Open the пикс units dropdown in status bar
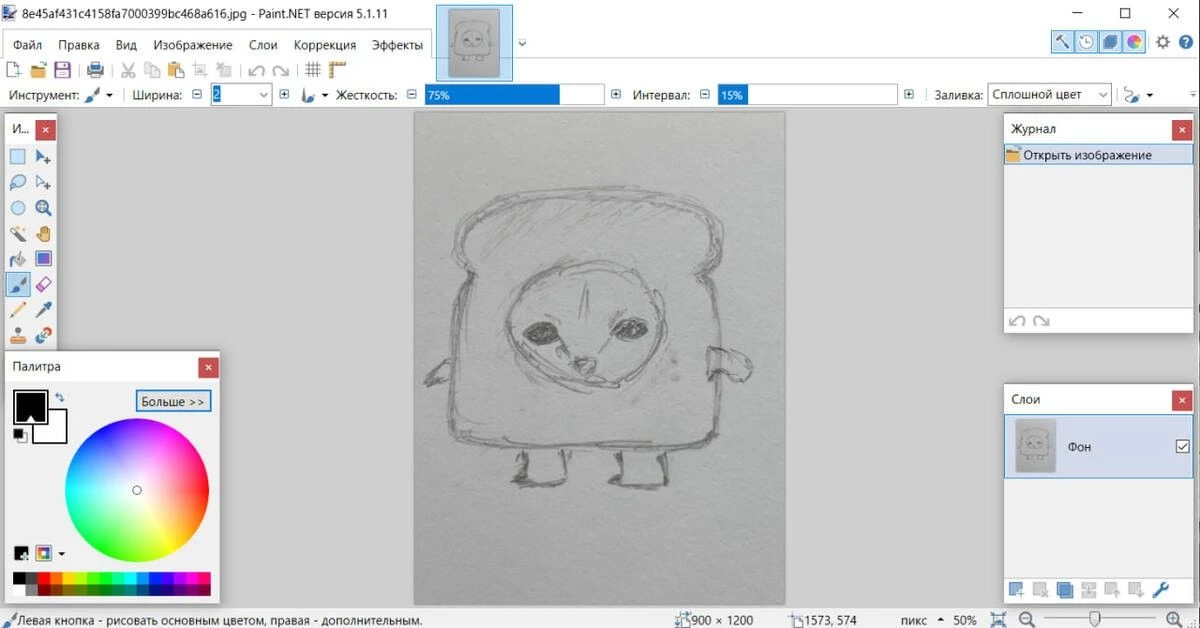This screenshot has width=1200, height=628. pos(921,620)
